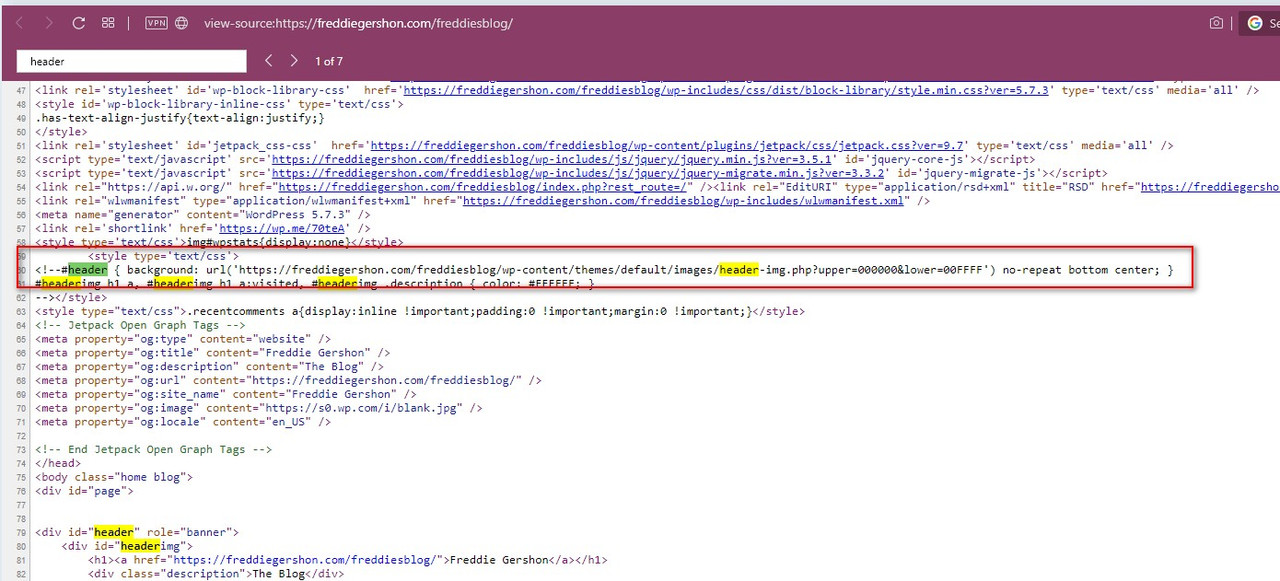Image resolution: width=1280 pixels, height=581 pixels.
Task: Click the div id 'headerimg' line
Action: (127, 547)
